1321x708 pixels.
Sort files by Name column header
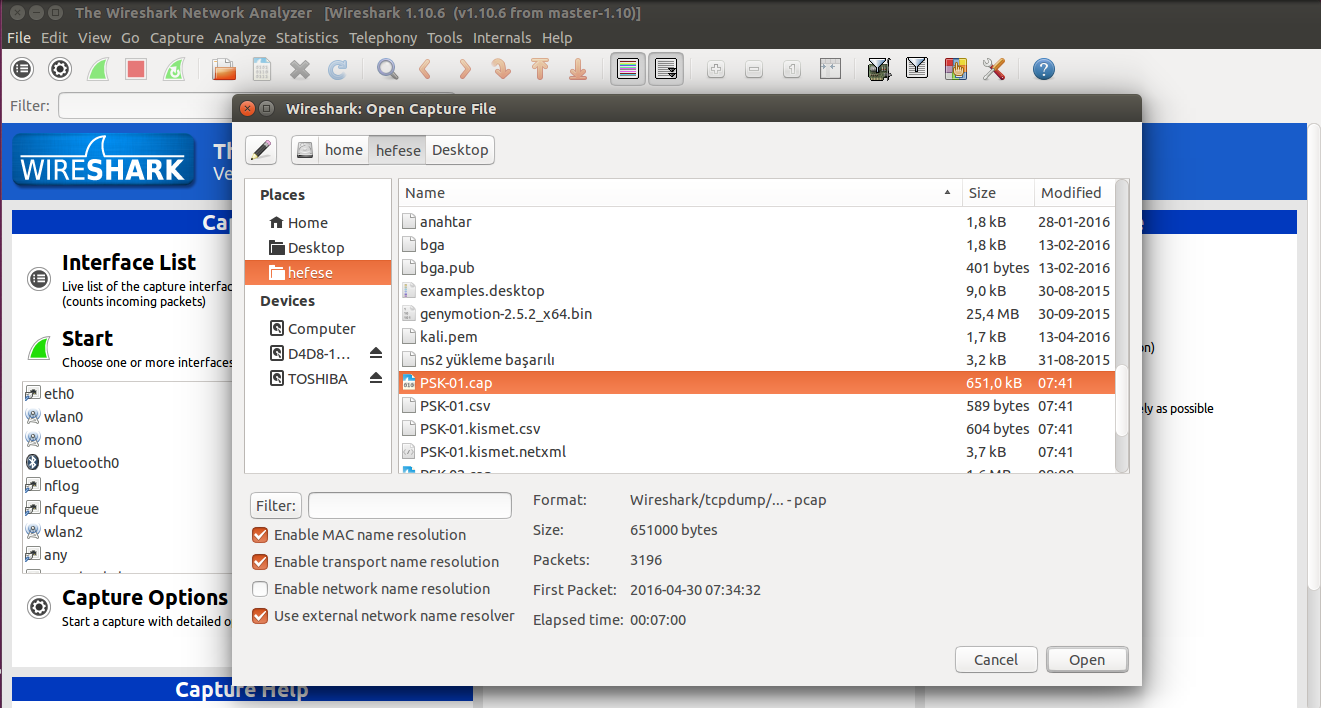coord(680,193)
